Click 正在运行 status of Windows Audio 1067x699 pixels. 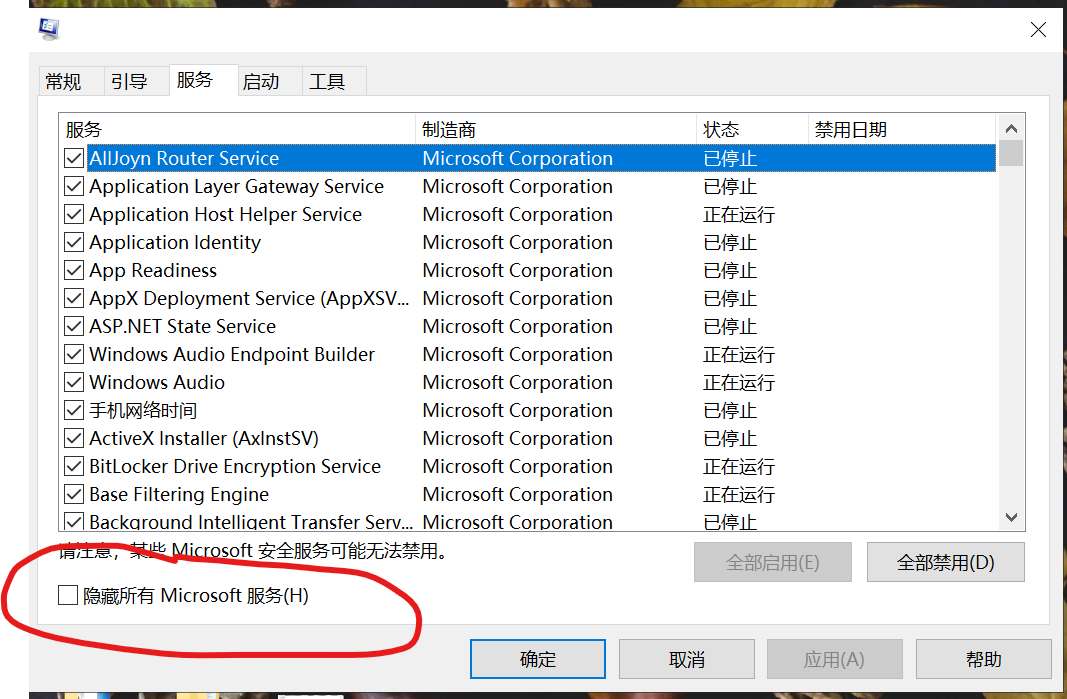(739, 382)
